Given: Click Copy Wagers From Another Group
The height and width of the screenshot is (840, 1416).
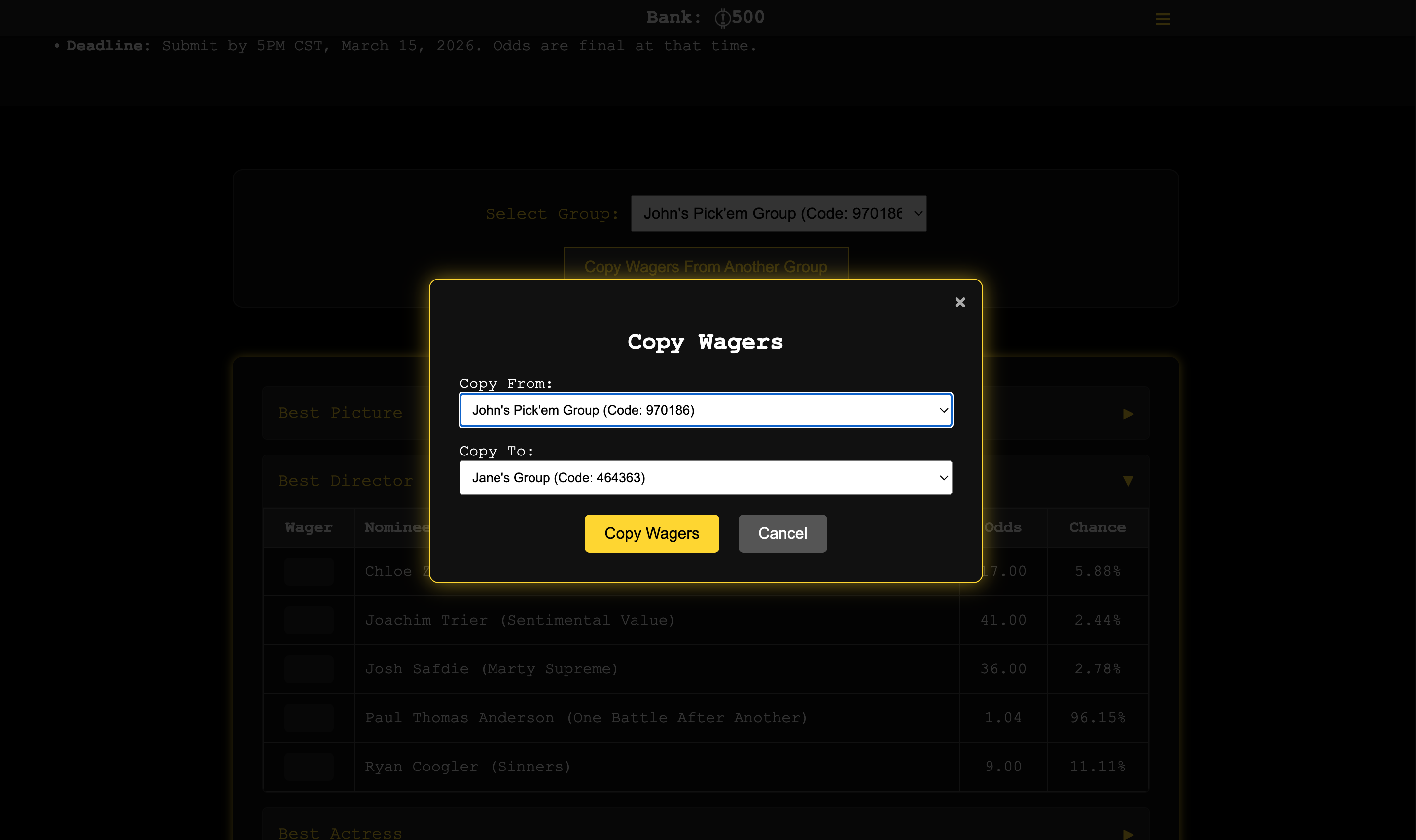Looking at the screenshot, I should pos(705,266).
